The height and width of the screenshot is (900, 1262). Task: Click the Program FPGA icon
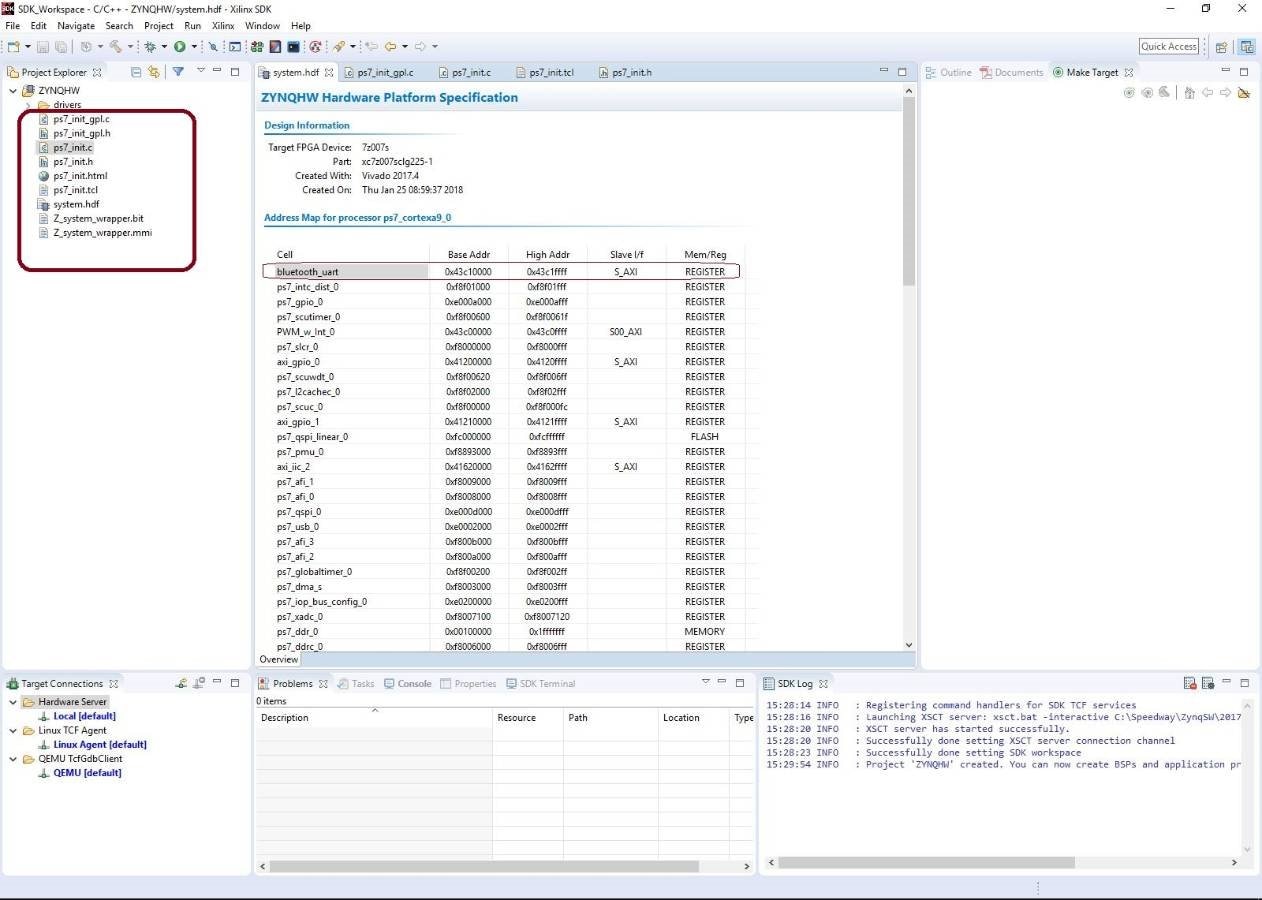tap(257, 46)
